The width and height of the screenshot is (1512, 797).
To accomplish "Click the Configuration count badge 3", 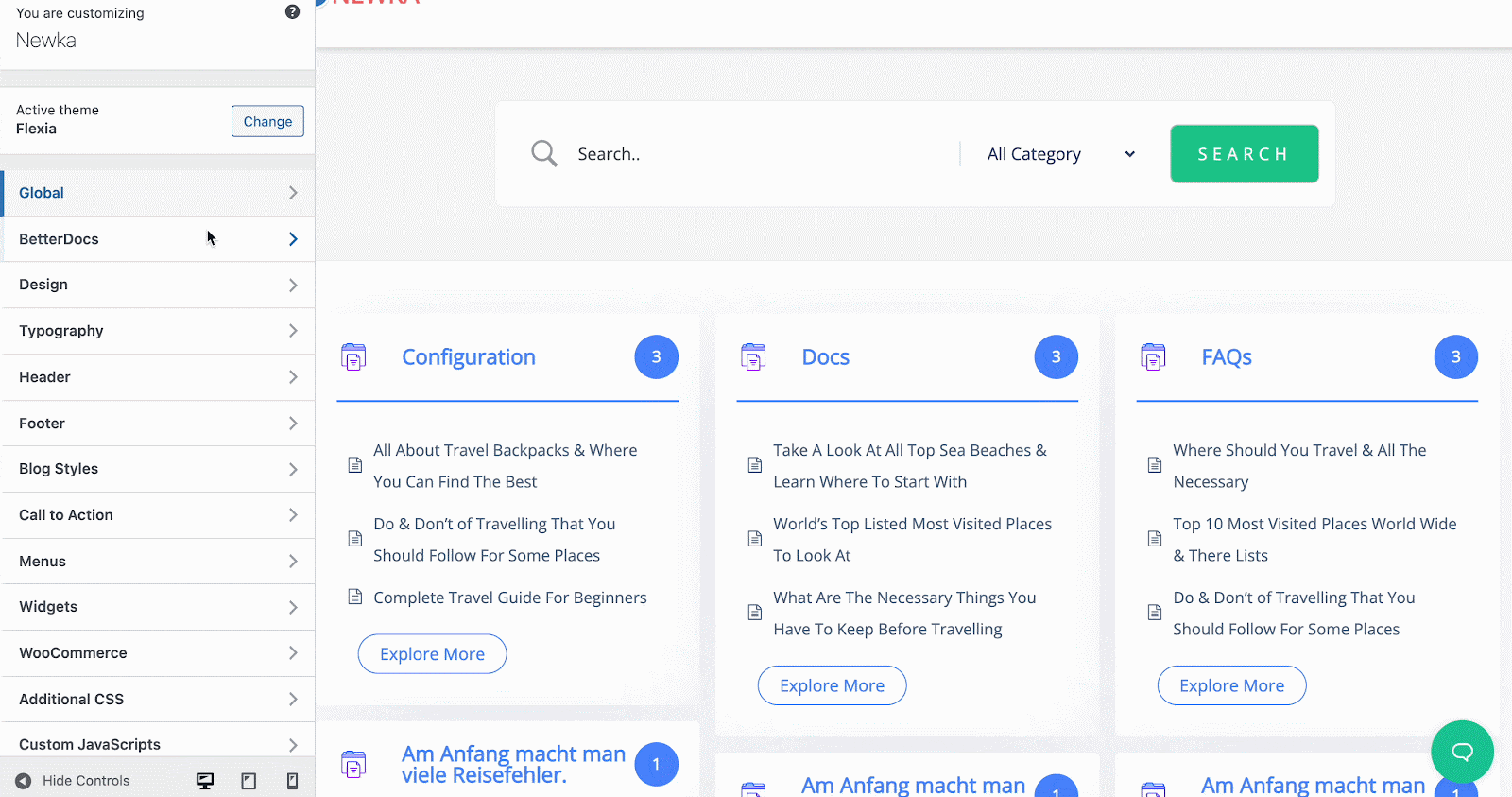I will tap(656, 357).
